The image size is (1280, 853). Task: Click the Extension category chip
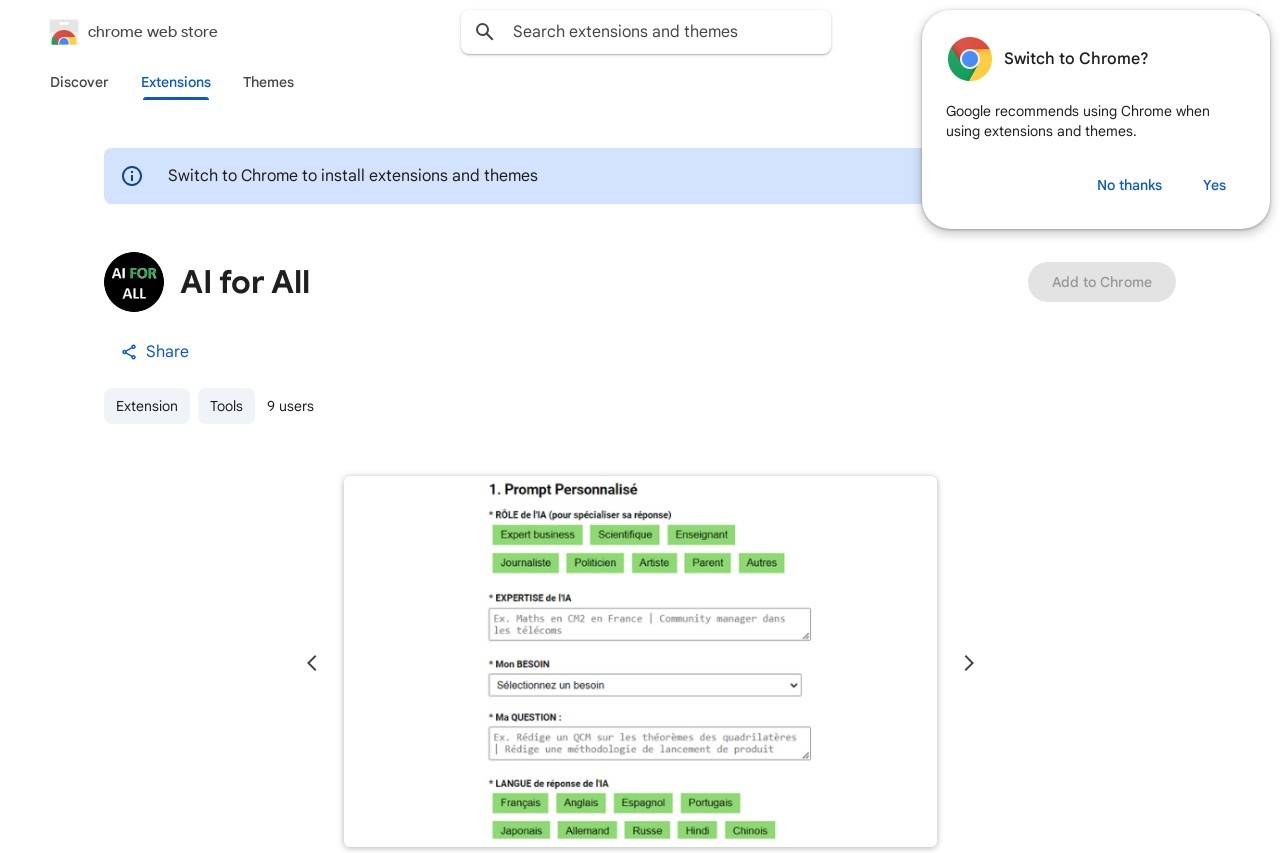(147, 406)
